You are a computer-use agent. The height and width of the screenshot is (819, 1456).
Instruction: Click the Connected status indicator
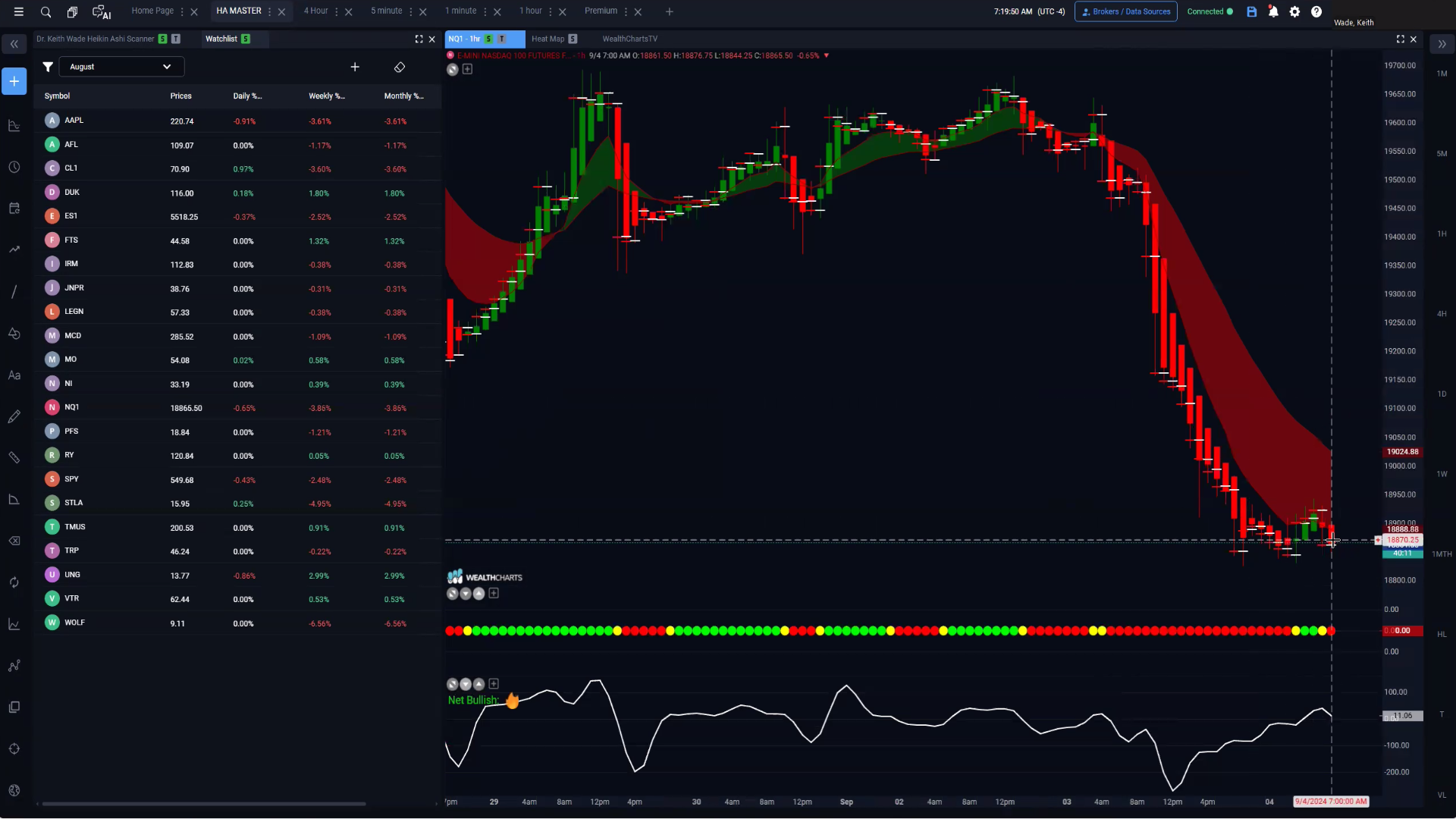1210,11
